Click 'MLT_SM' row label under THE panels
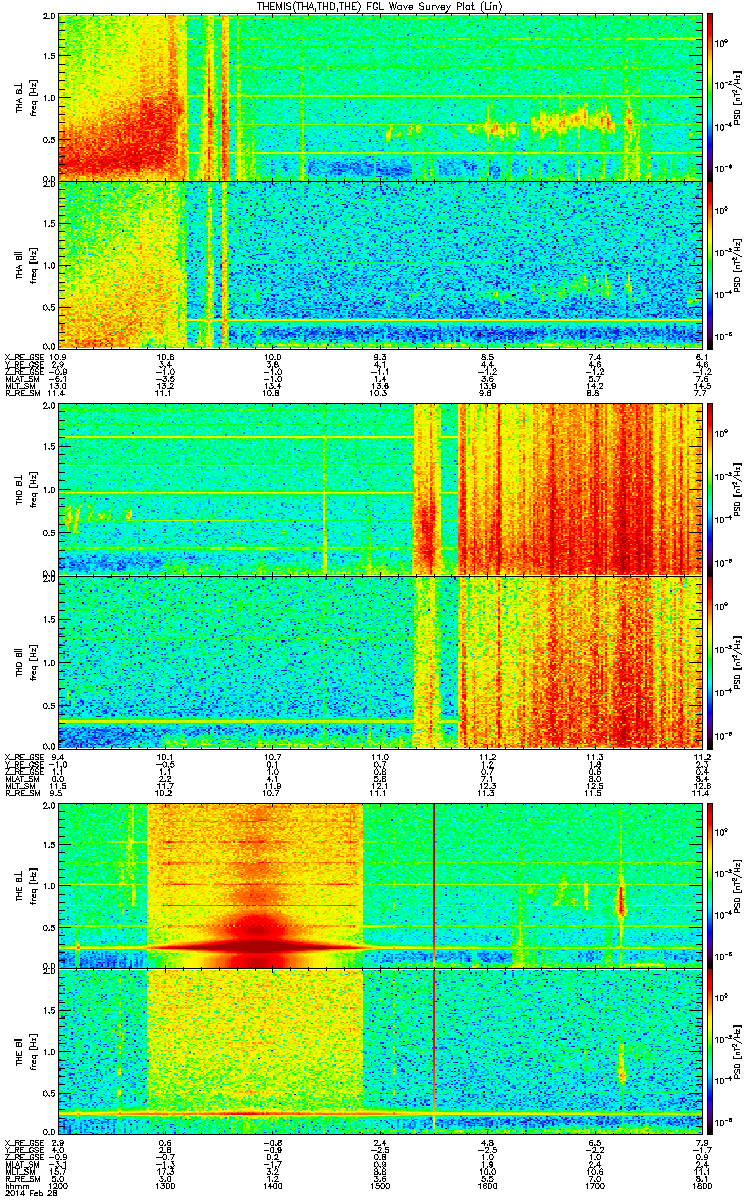Screen dimensions: 750x1200 19,1172
